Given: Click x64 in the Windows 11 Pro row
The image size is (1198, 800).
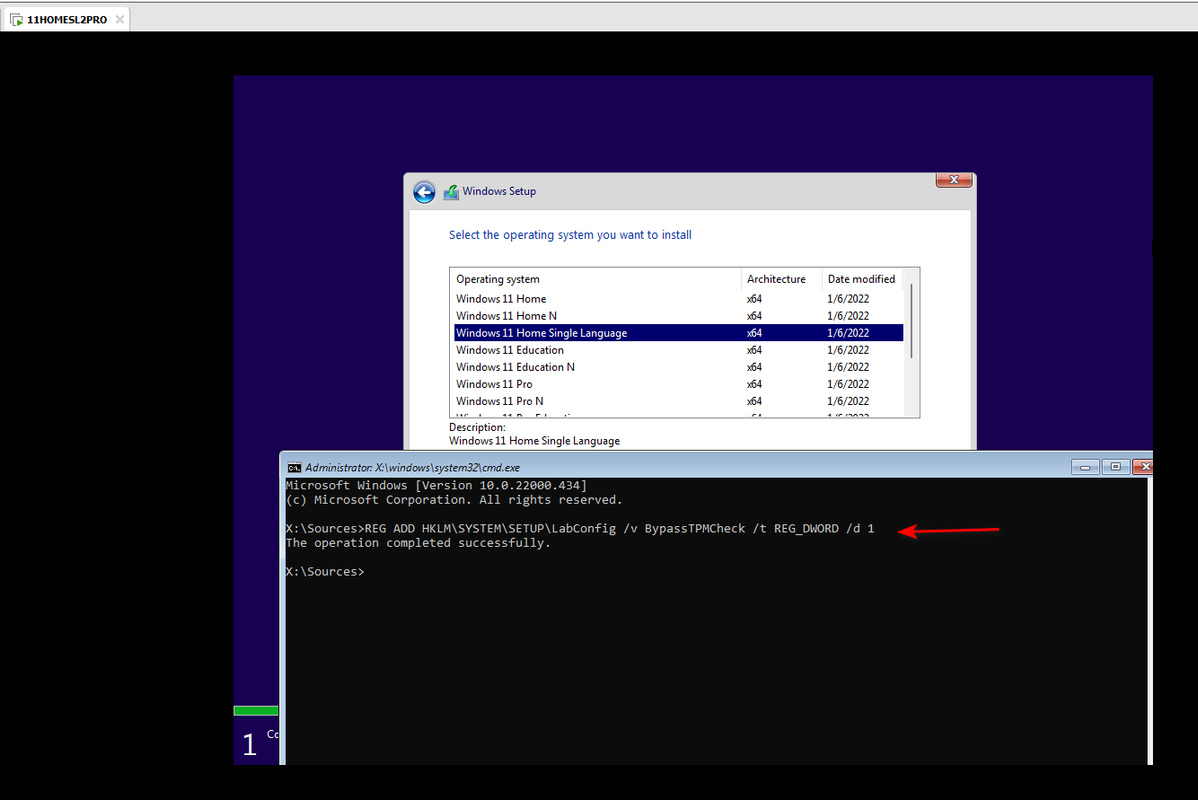Looking at the screenshot, I should pyautogui.click(x=754, y=384).
